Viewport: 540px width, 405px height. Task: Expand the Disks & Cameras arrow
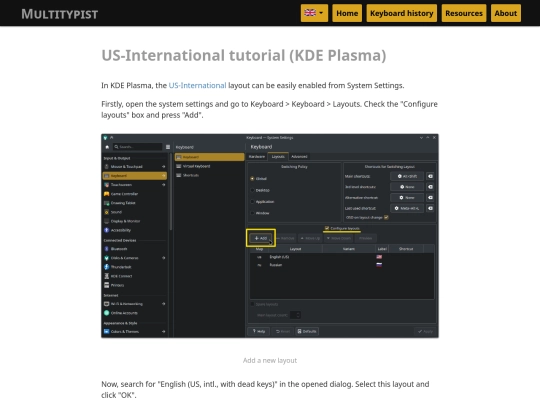coord(164,258)
